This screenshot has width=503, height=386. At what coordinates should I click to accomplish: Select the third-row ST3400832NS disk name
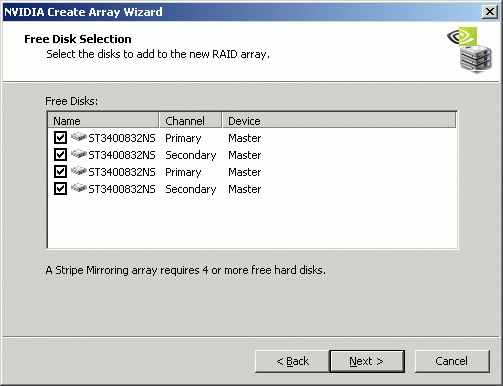pyautogui.click(x=122, y=172)
